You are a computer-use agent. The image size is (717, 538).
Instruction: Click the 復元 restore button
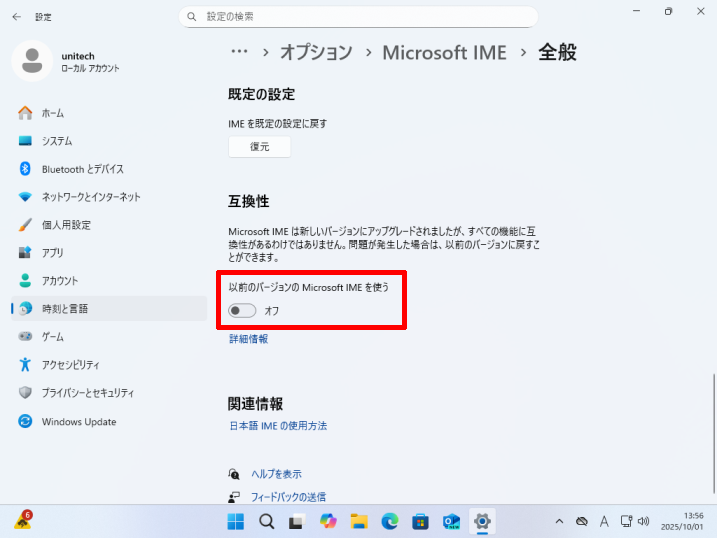click(259, 147)
